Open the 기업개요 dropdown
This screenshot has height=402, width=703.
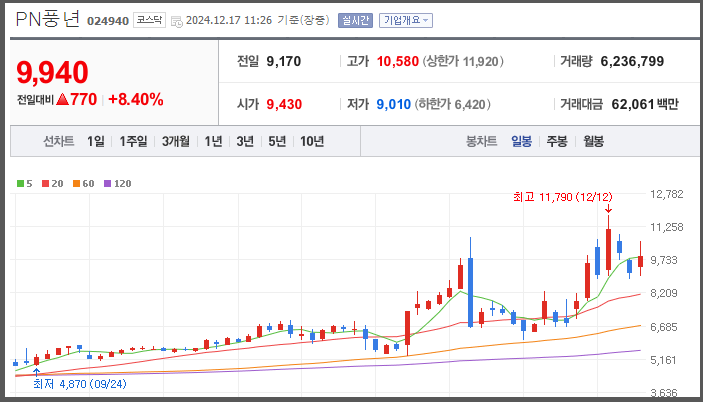click(x=406, y=20)
